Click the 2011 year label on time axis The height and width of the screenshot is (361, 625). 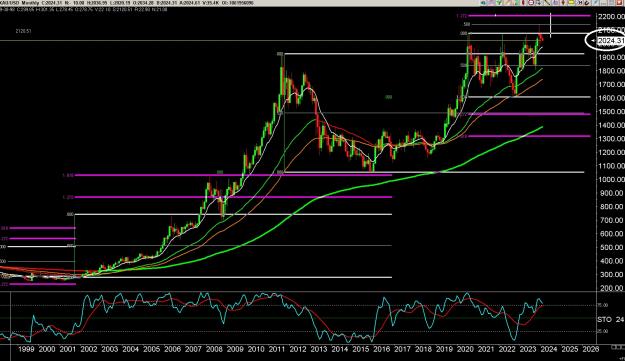tap(277, 349)
